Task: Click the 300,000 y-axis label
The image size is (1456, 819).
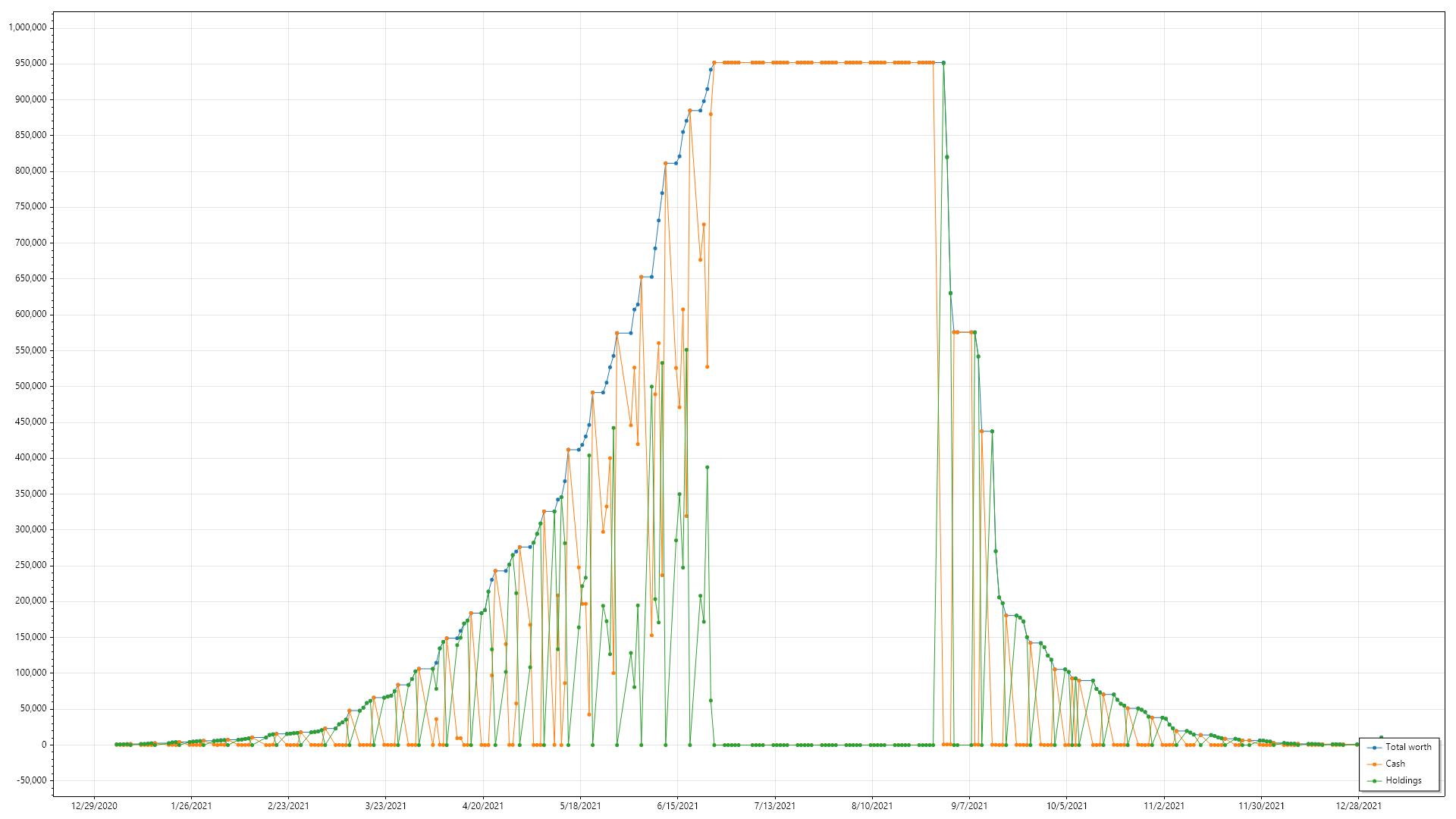Action: tap(30, 529)
